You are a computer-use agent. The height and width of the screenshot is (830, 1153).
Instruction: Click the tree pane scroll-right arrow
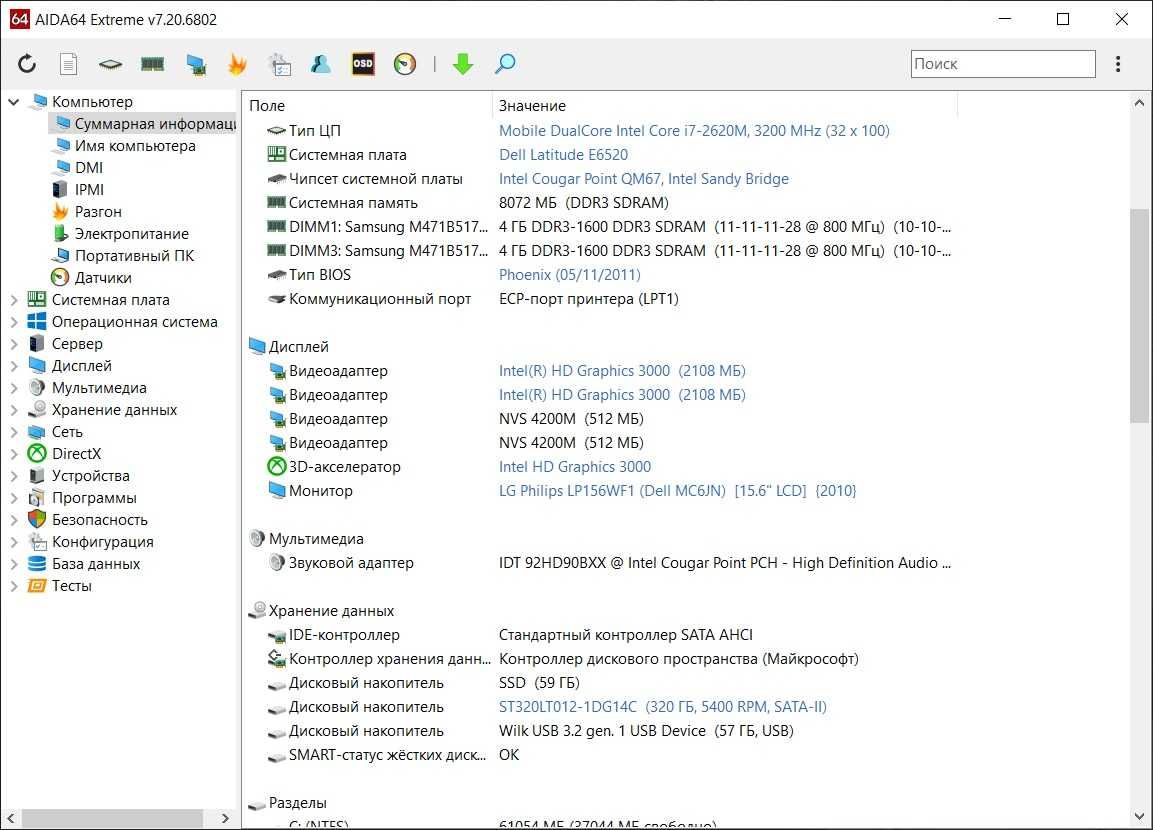click(x=225, y=818)
